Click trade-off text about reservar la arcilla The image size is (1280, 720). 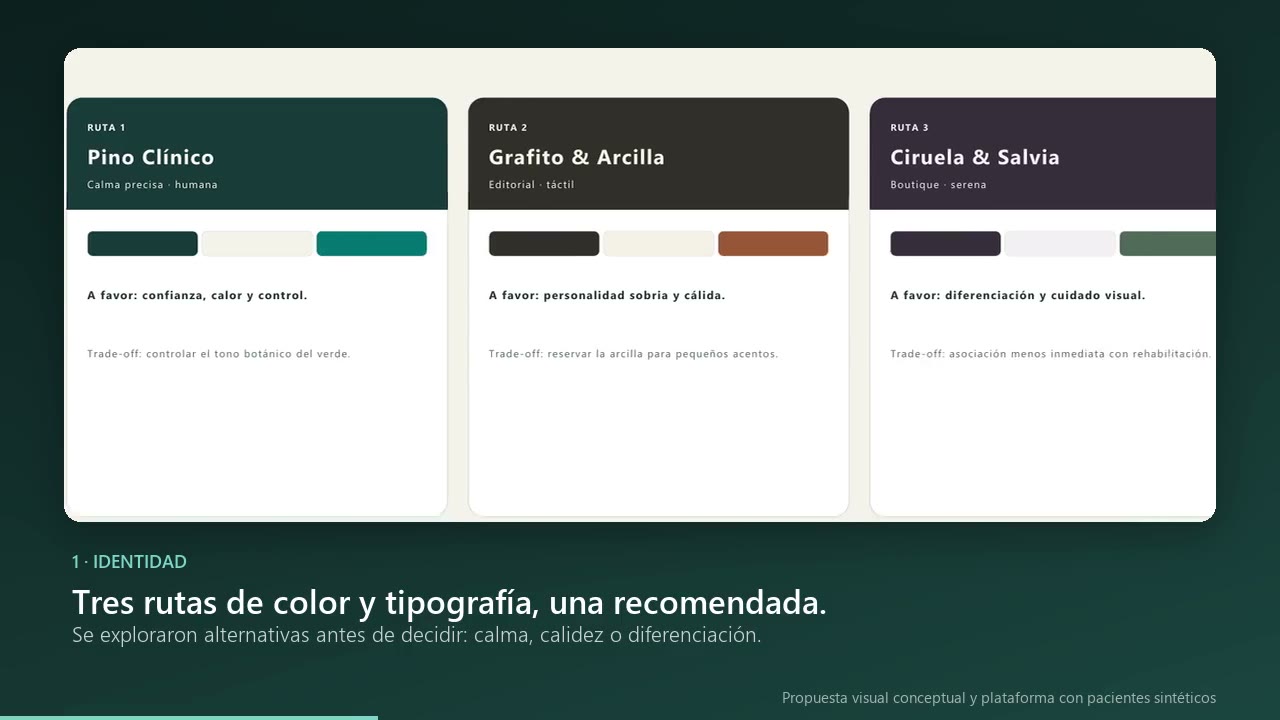pyautogui.click(x=633, y=354)
